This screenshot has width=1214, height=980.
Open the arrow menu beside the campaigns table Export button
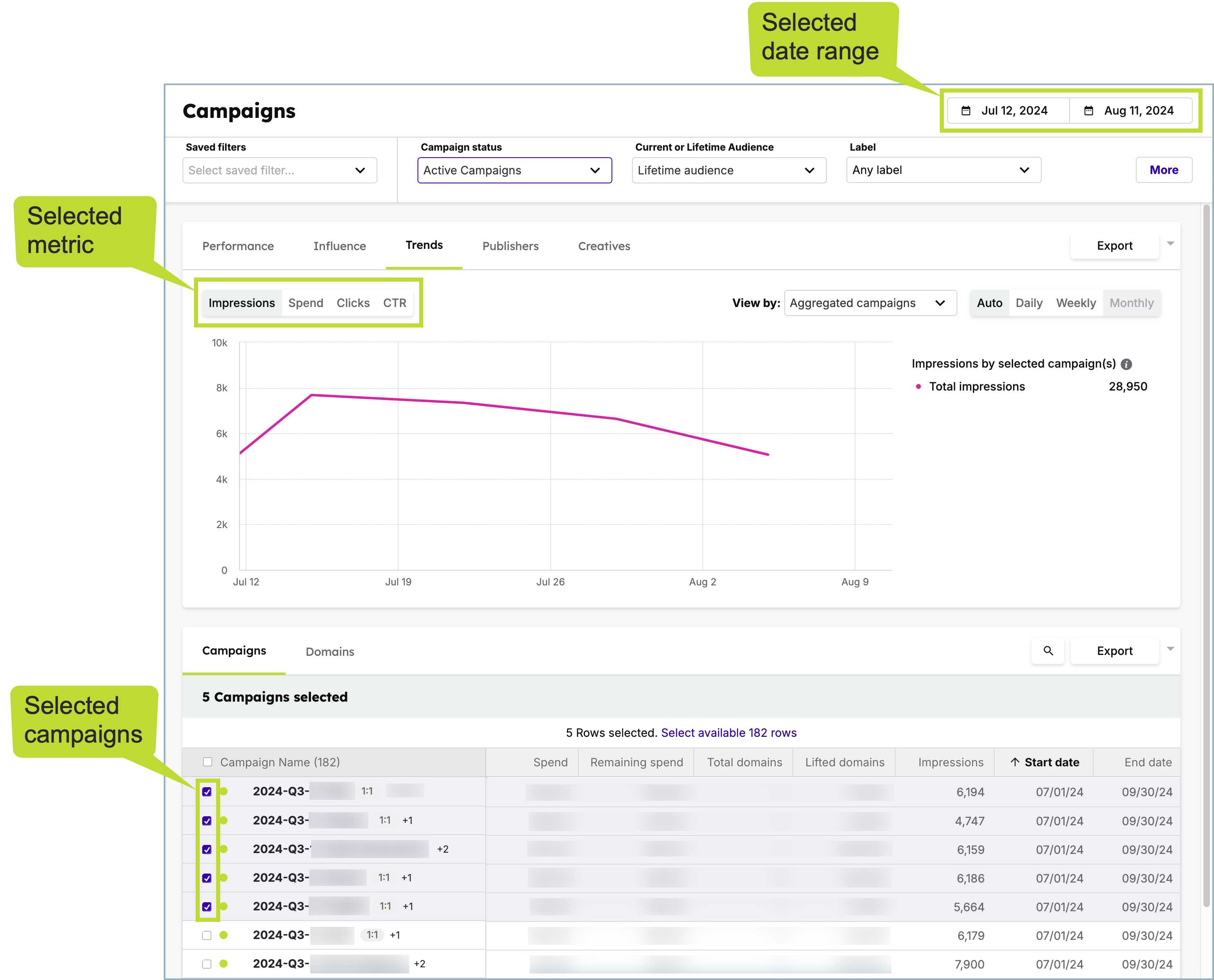tap(1171, 649)
